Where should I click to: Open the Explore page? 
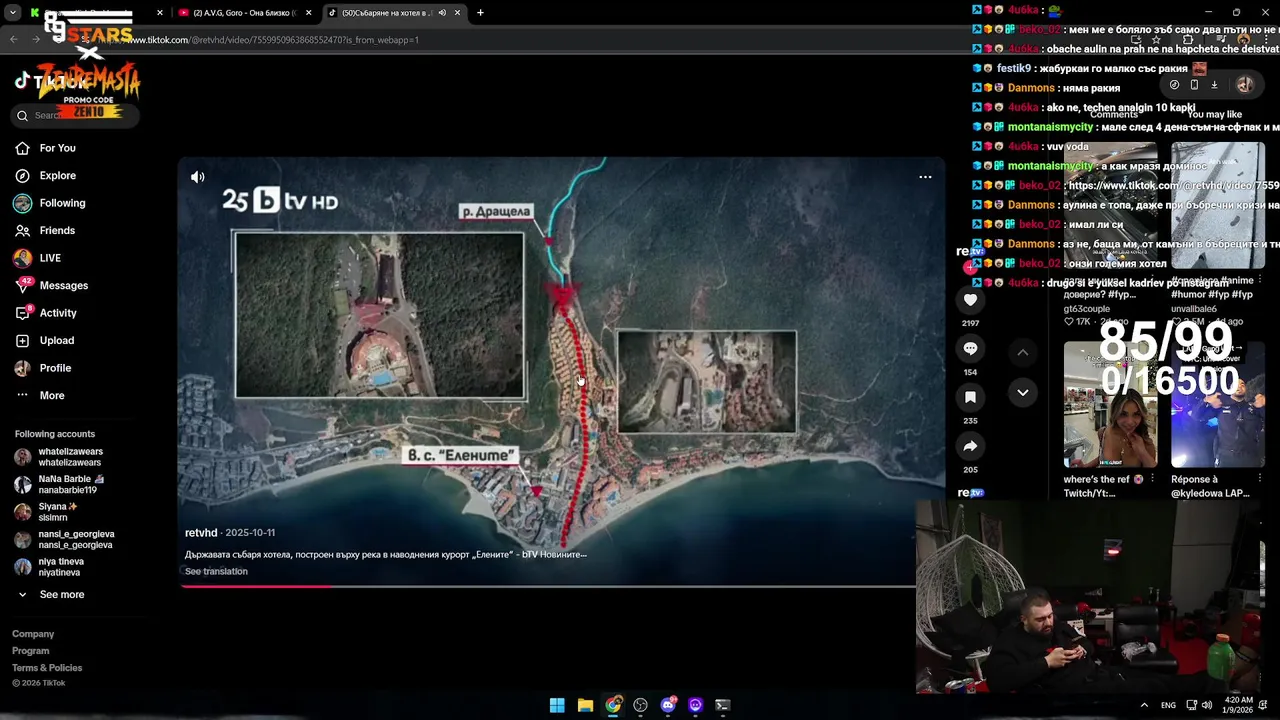[x=45, y=175]
